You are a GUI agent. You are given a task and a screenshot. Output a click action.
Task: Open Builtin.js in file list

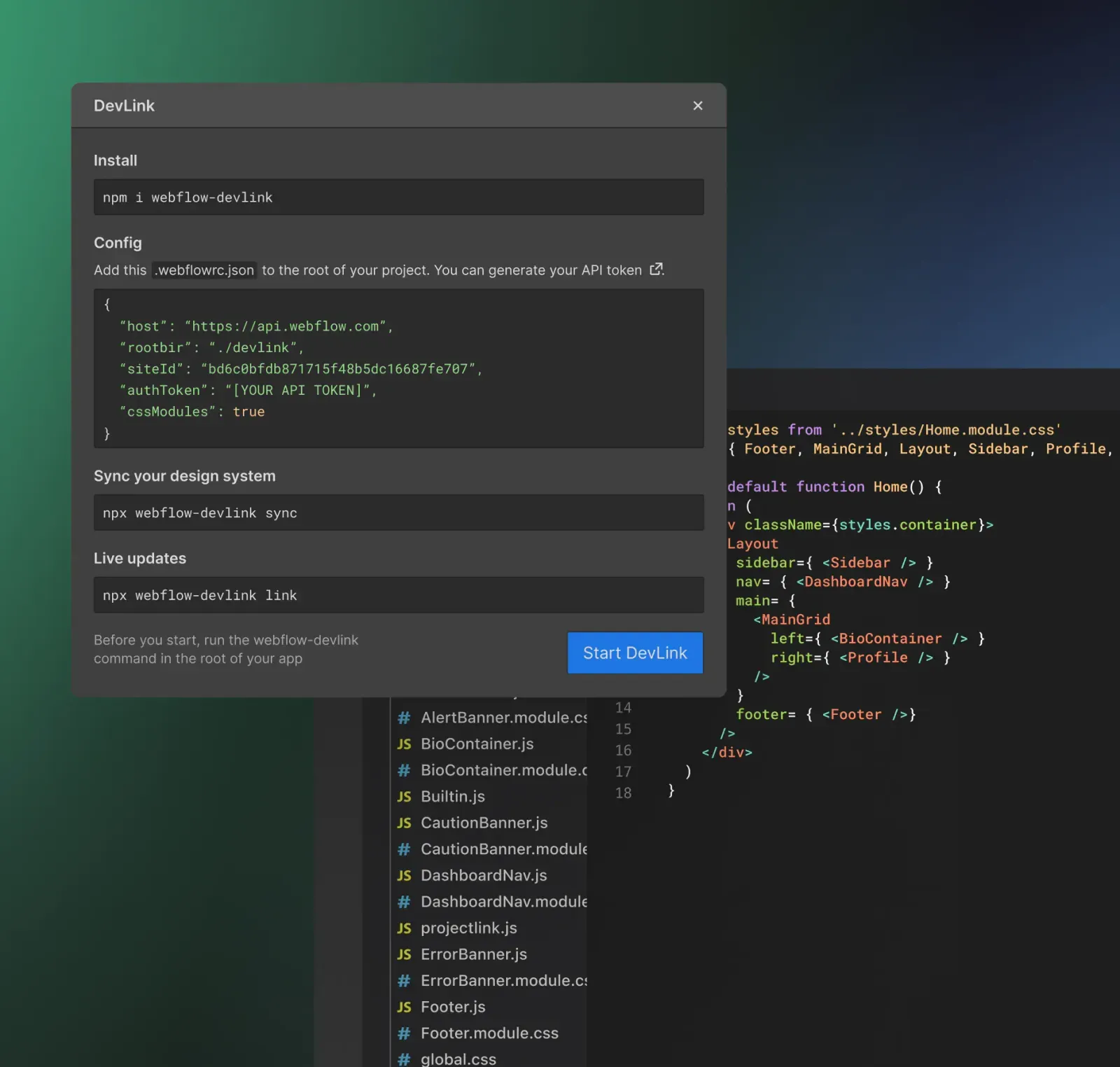click(453, 797)
